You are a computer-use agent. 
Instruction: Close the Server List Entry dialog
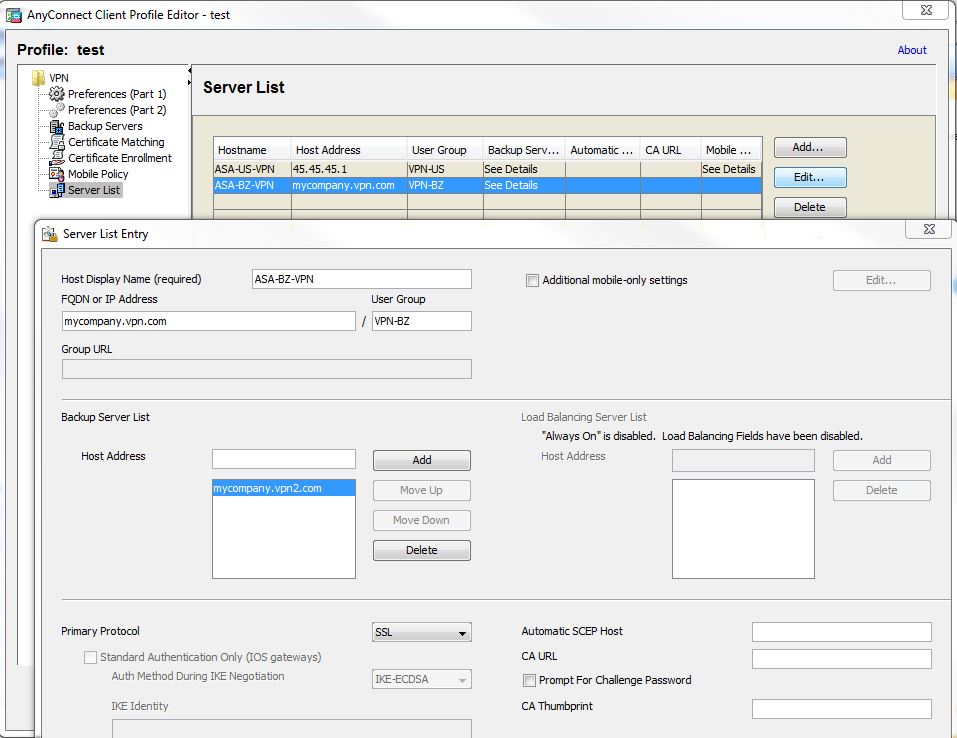(929, 229)
